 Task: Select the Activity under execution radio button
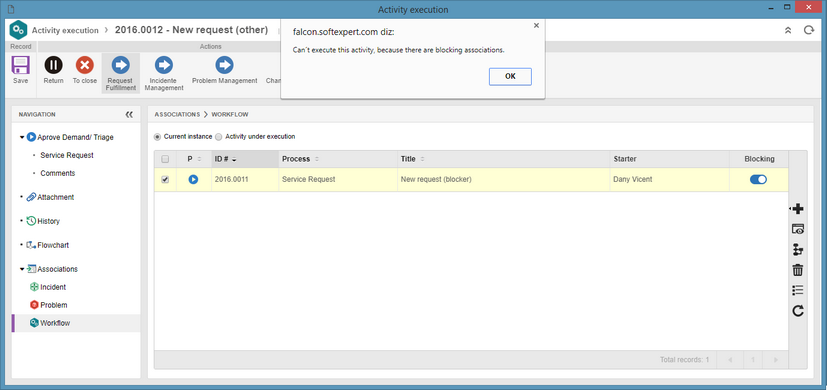pos(219,137)
